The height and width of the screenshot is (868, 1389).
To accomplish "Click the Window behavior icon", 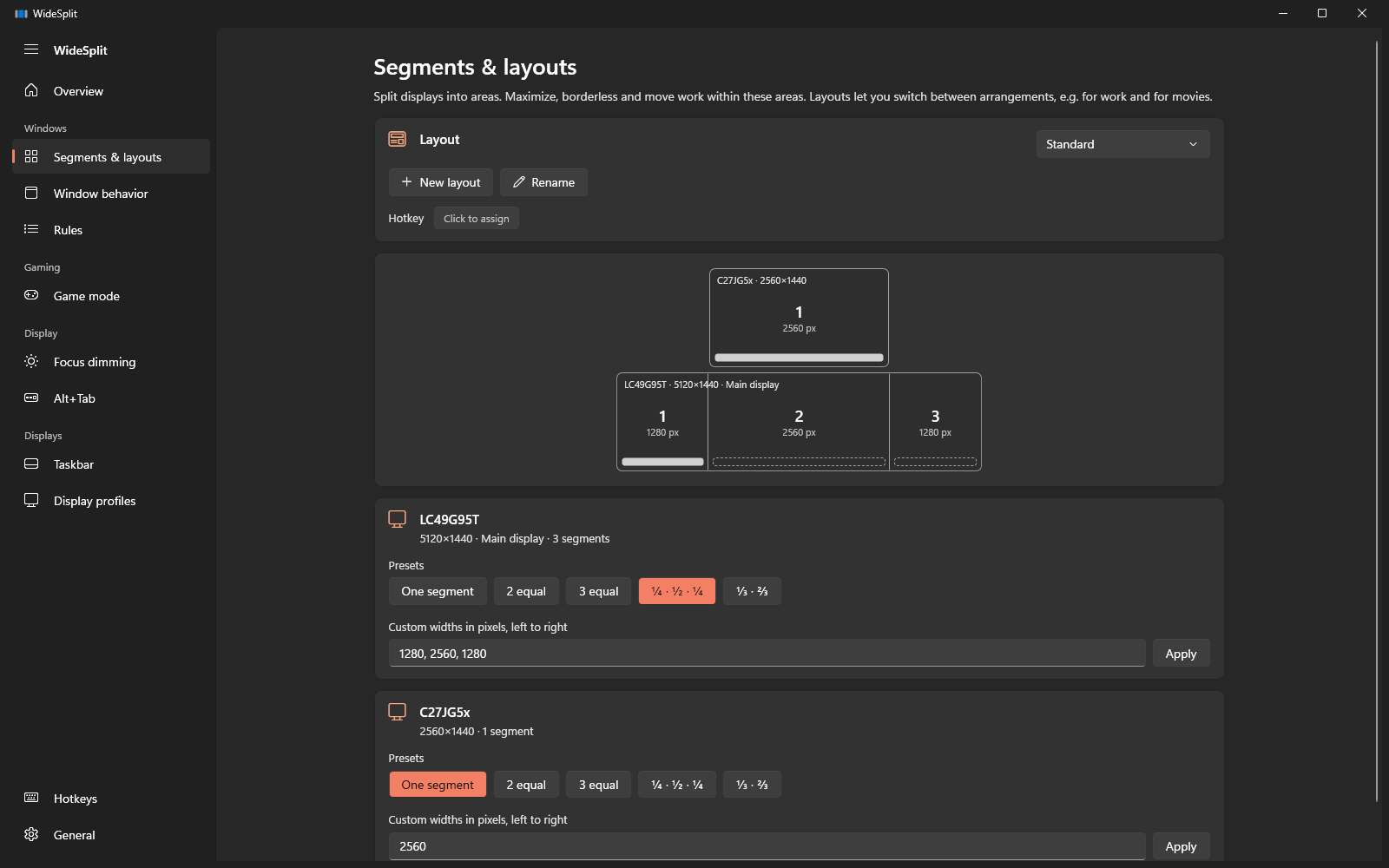I will tap(31, 193).
